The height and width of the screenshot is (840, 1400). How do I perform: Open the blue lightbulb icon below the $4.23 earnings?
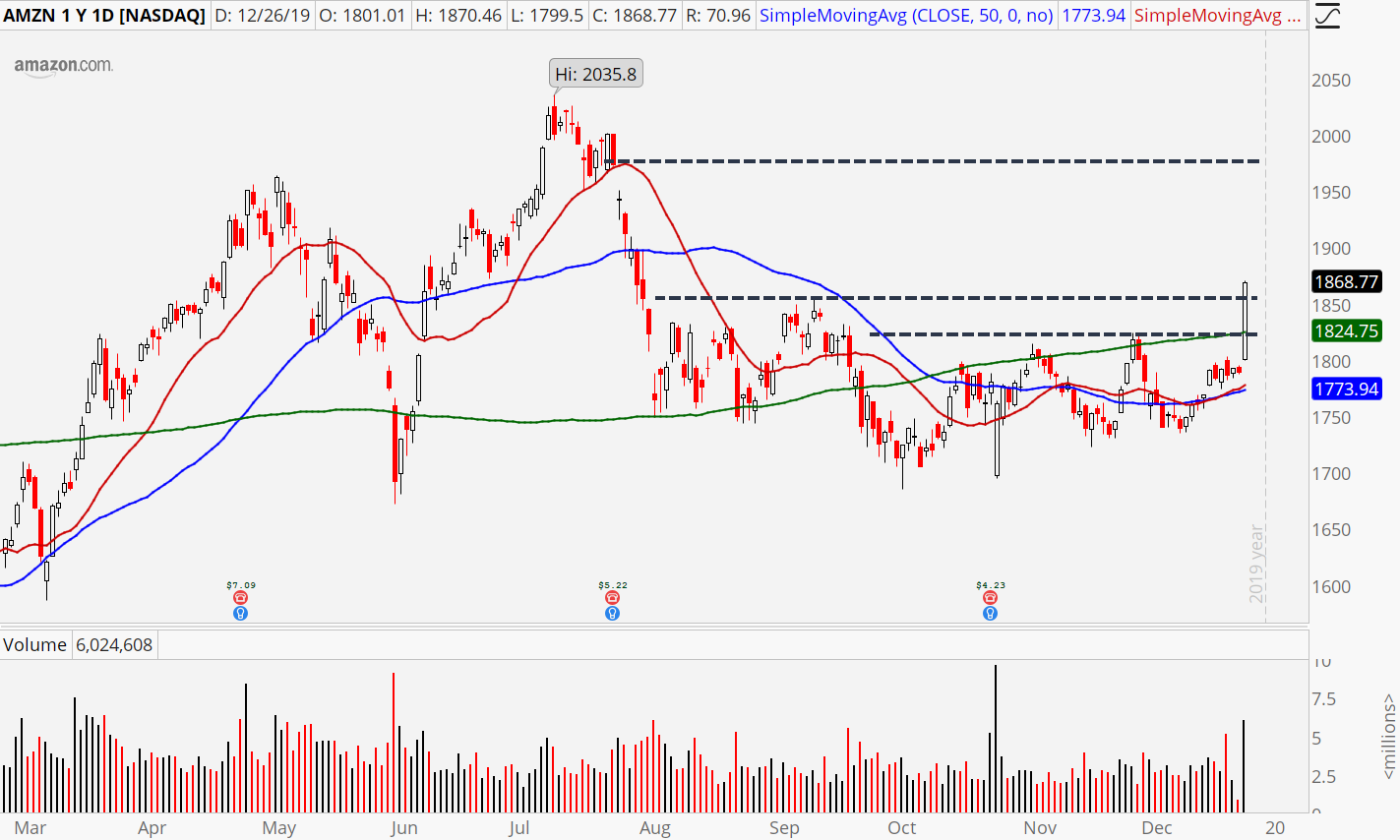point(990,613)
